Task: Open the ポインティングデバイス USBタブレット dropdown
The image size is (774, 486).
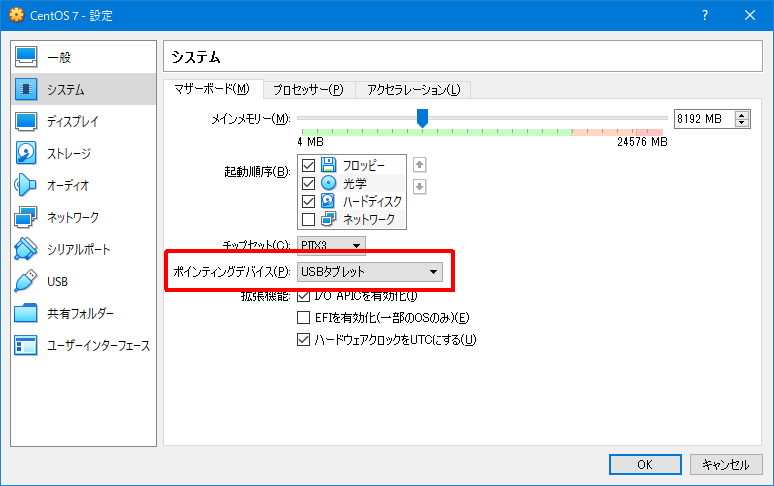Action: (x=370, y=272)
